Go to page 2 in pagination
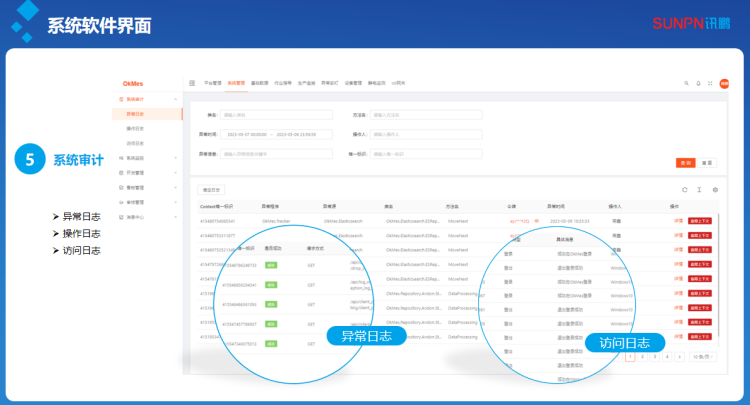750x405 pixels. [x=642, y=356]
